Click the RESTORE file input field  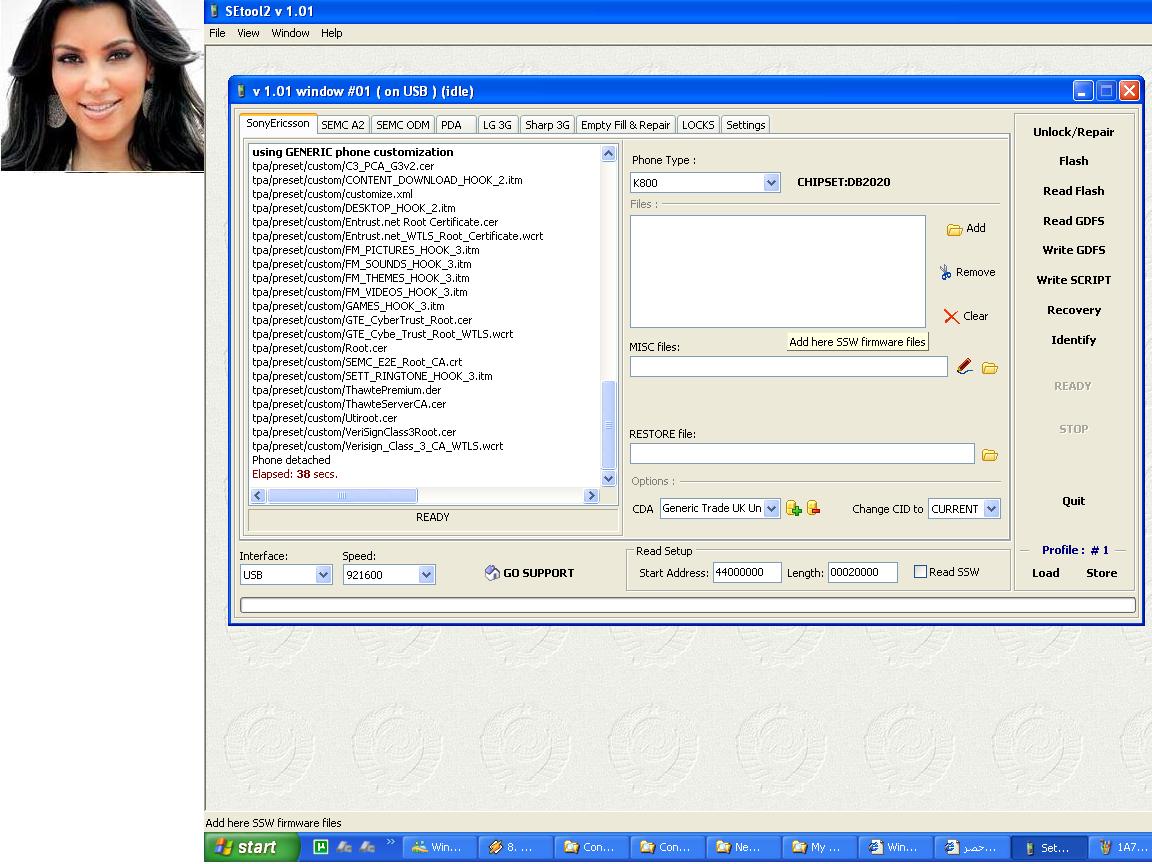click(802, 453)
